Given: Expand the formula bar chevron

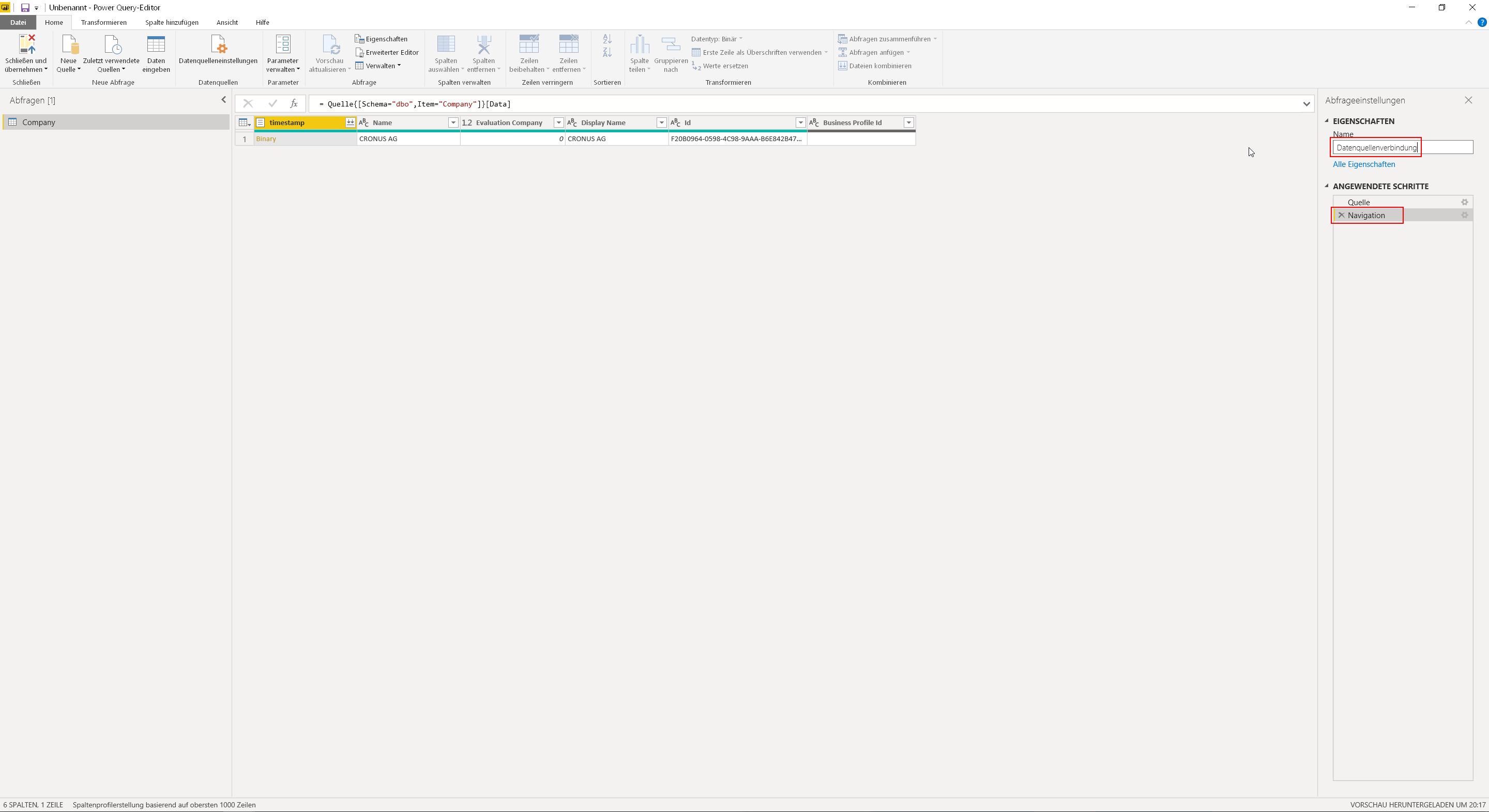Looking at the screenshot, I should click(x=1306, y=104).
